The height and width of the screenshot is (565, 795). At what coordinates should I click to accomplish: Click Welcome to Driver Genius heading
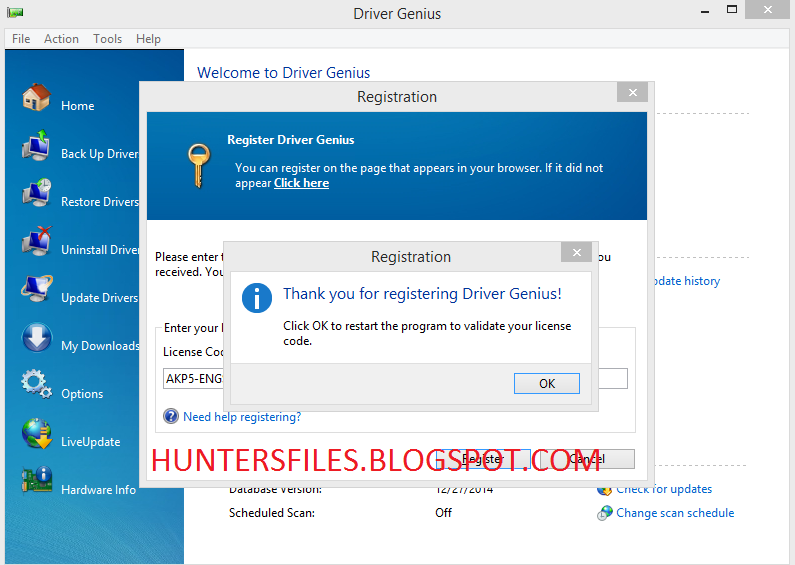click(x=283, y=73)
